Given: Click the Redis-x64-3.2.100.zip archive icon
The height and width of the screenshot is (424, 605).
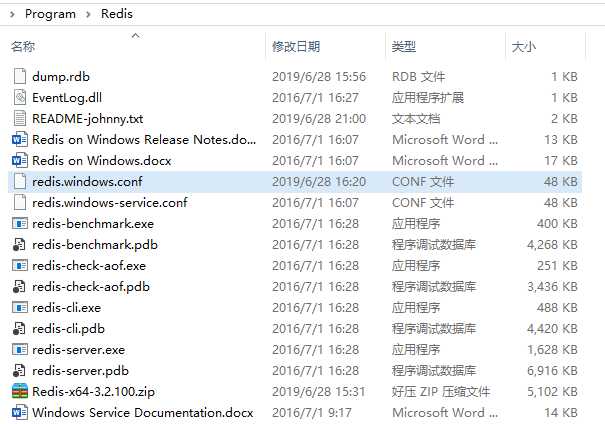Looking at the screenshot, I should (x=20, y=391).
